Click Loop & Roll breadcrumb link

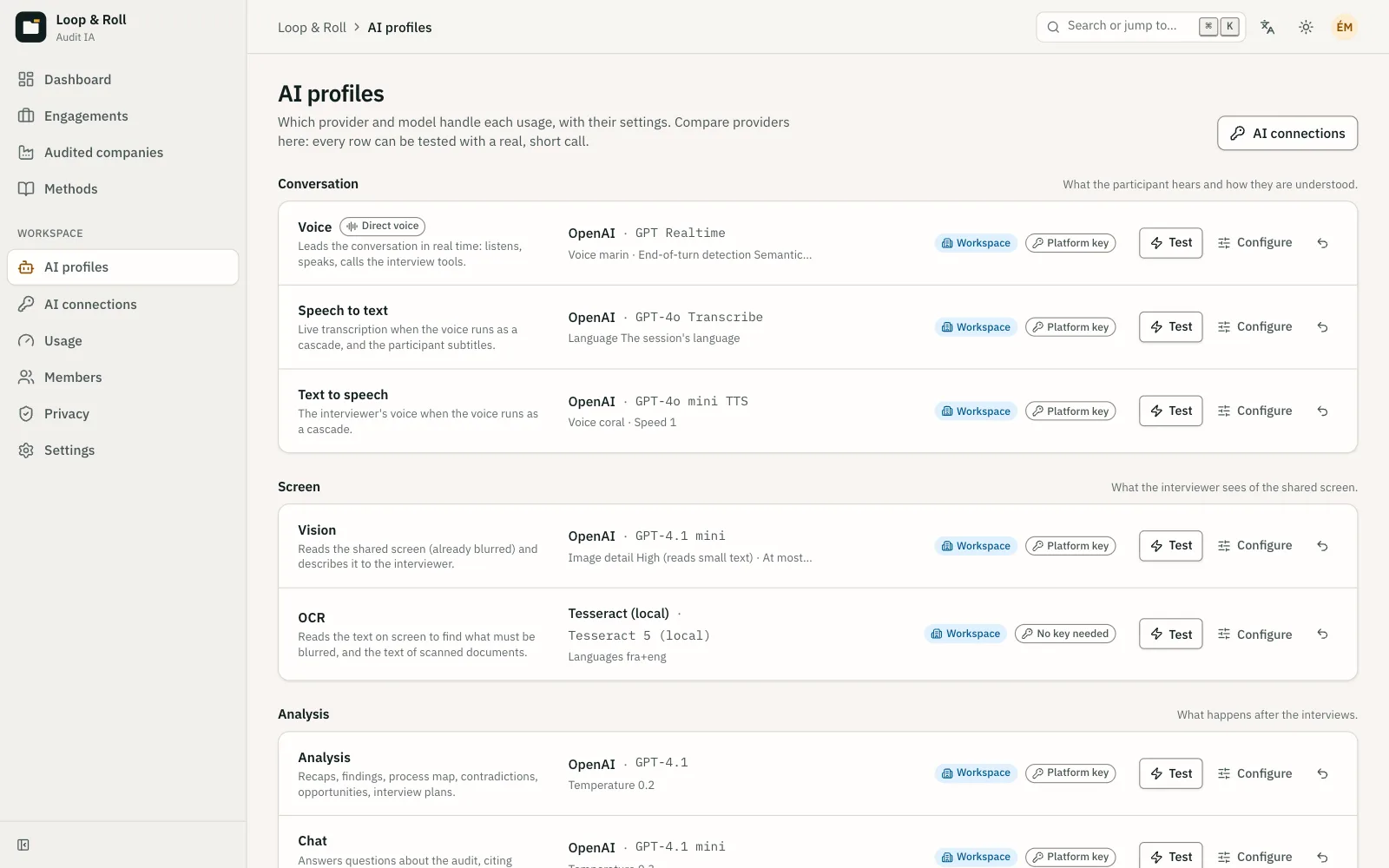pos(312,28)
